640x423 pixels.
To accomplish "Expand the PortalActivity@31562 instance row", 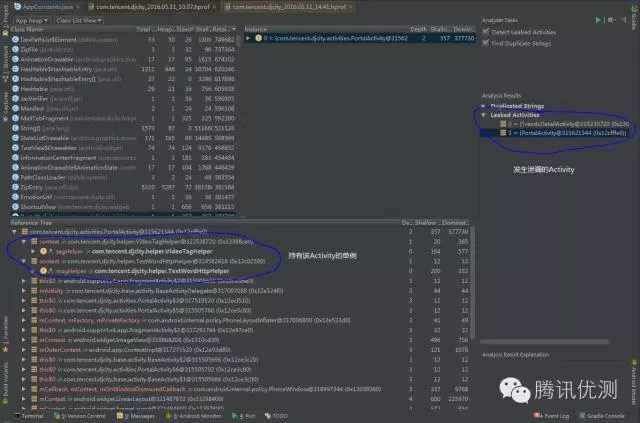I will click(248, 38).
